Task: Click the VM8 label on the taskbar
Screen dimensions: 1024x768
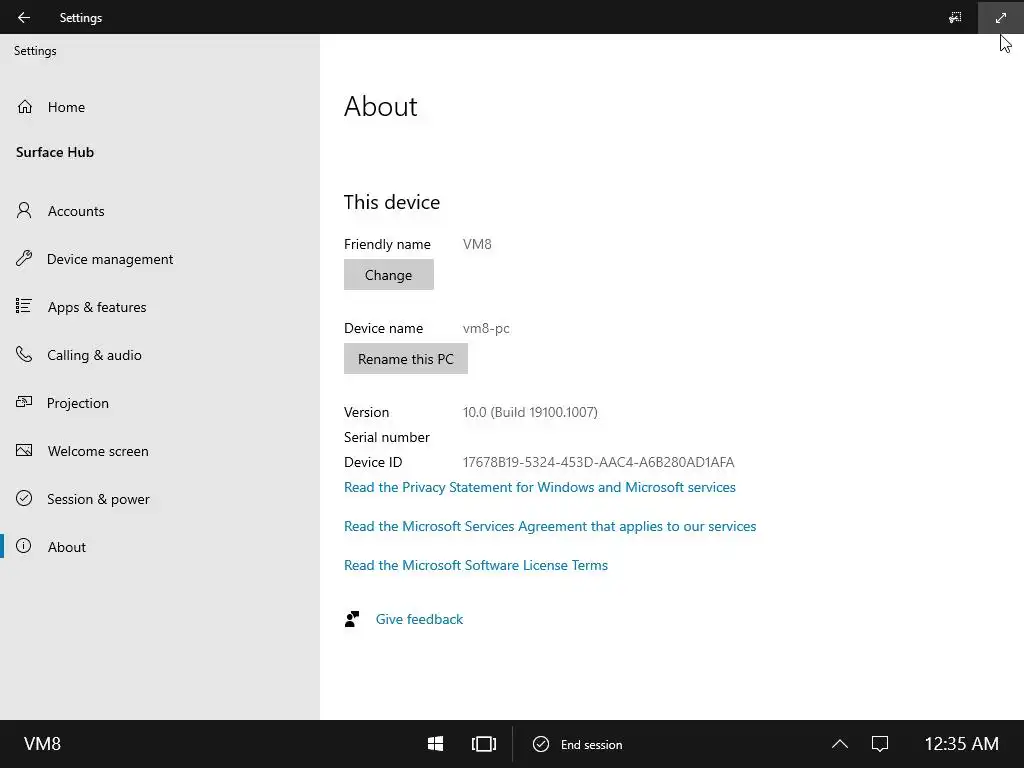Action: [x=42, y=744]
